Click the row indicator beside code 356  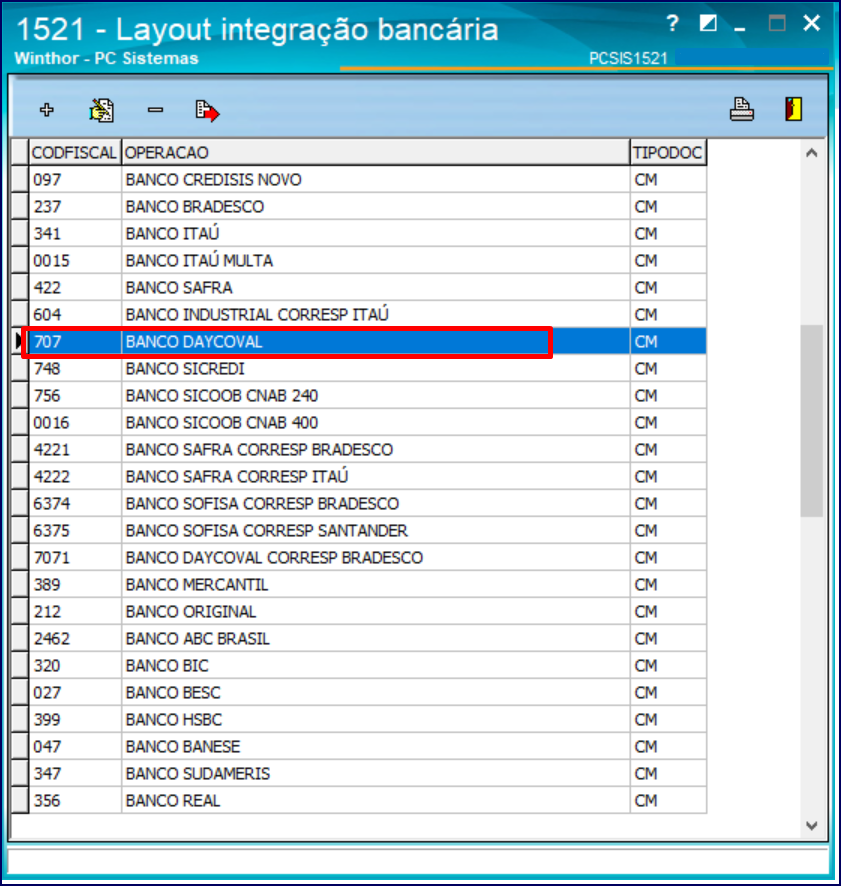click(20, 801)
